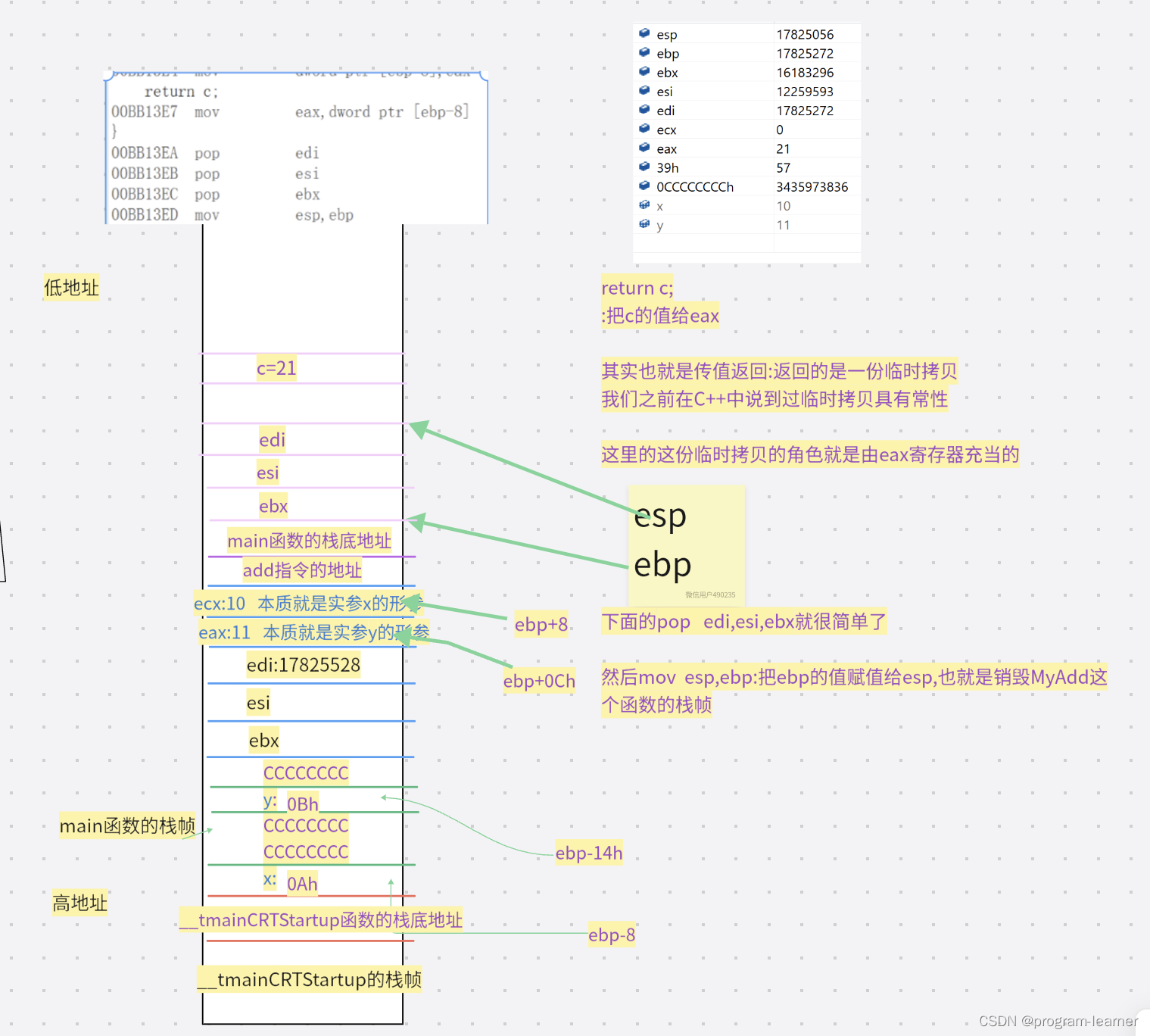Image resolution: width=1150 pixels, height=1036 pixels.
Task: Select the add指令的地址 label
Action: [302, 570]
